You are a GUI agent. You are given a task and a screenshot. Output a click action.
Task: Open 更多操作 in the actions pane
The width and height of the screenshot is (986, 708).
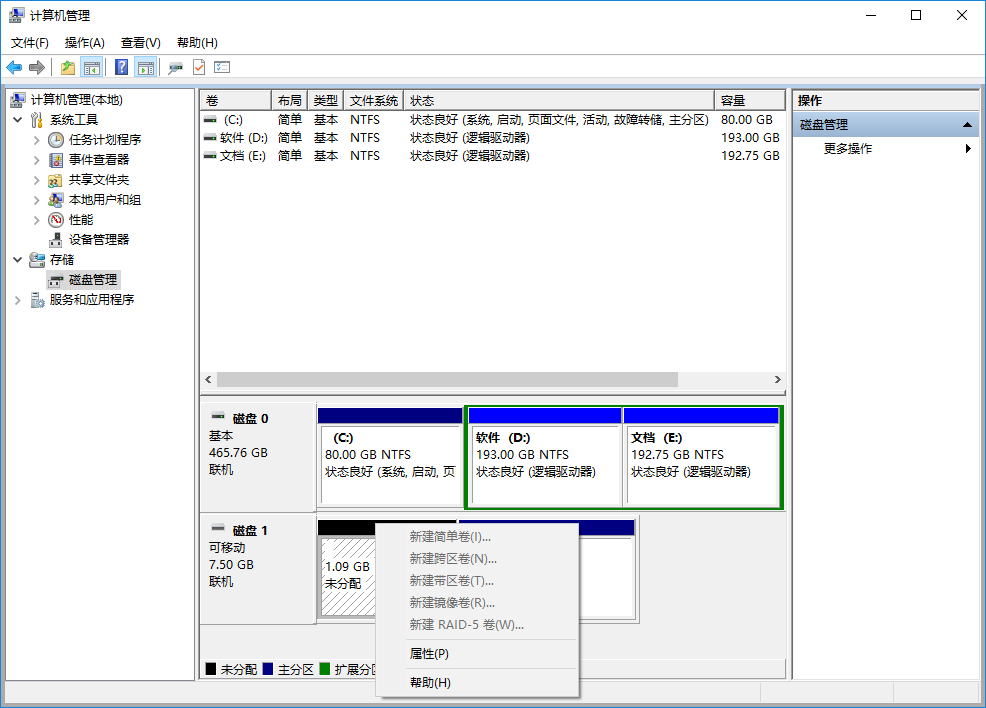click(x=848, y=149)
